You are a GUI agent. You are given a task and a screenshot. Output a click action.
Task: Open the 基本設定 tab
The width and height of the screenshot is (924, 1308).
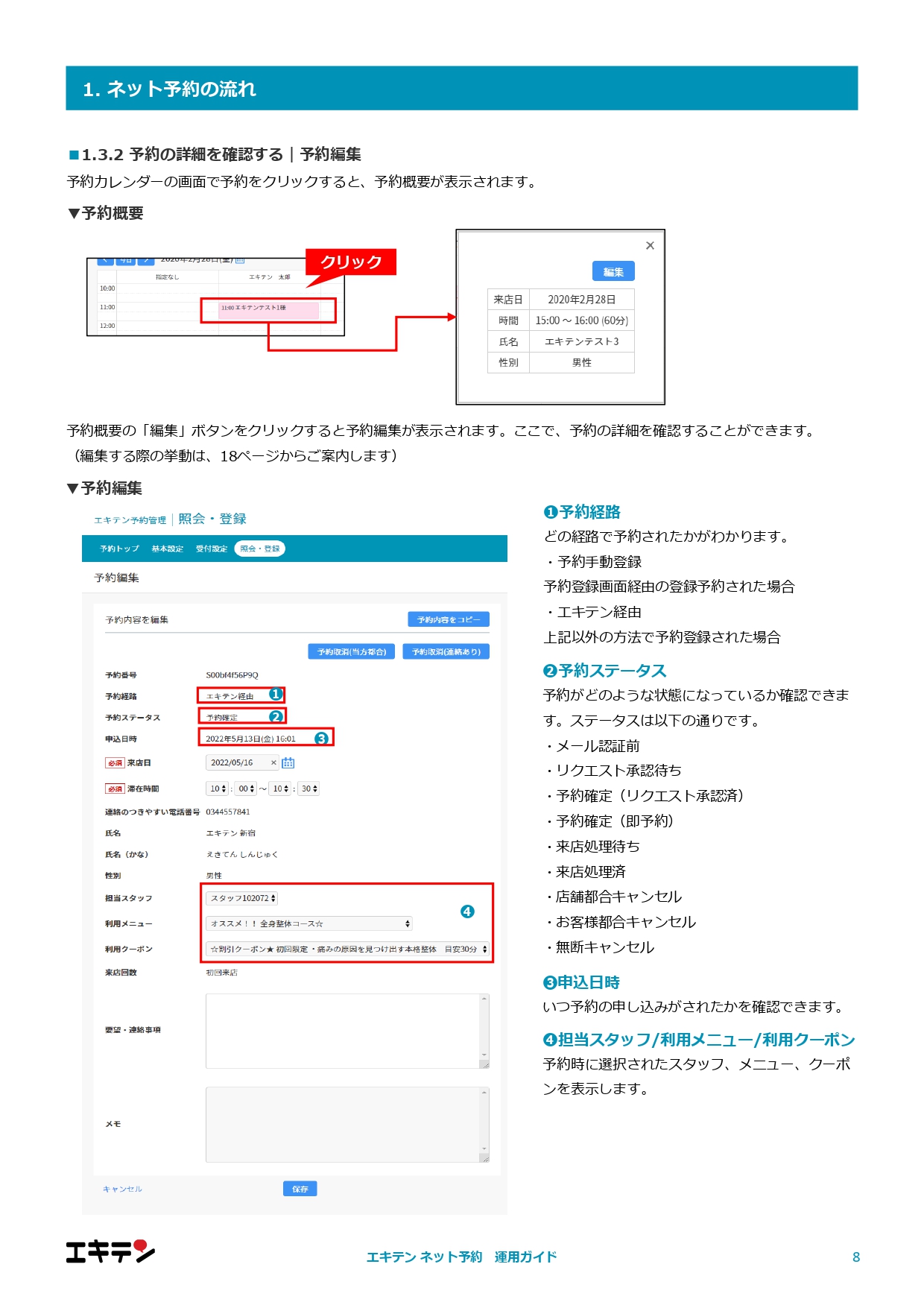[x=167, y=549]
